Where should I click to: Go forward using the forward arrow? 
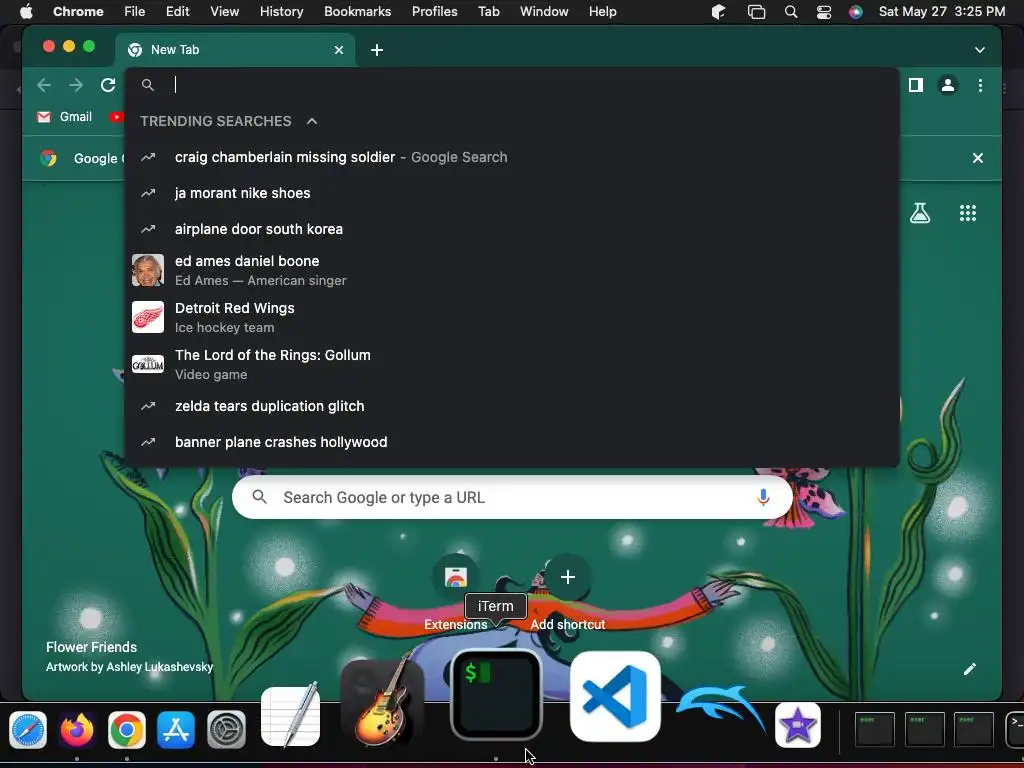coord(76,85)
